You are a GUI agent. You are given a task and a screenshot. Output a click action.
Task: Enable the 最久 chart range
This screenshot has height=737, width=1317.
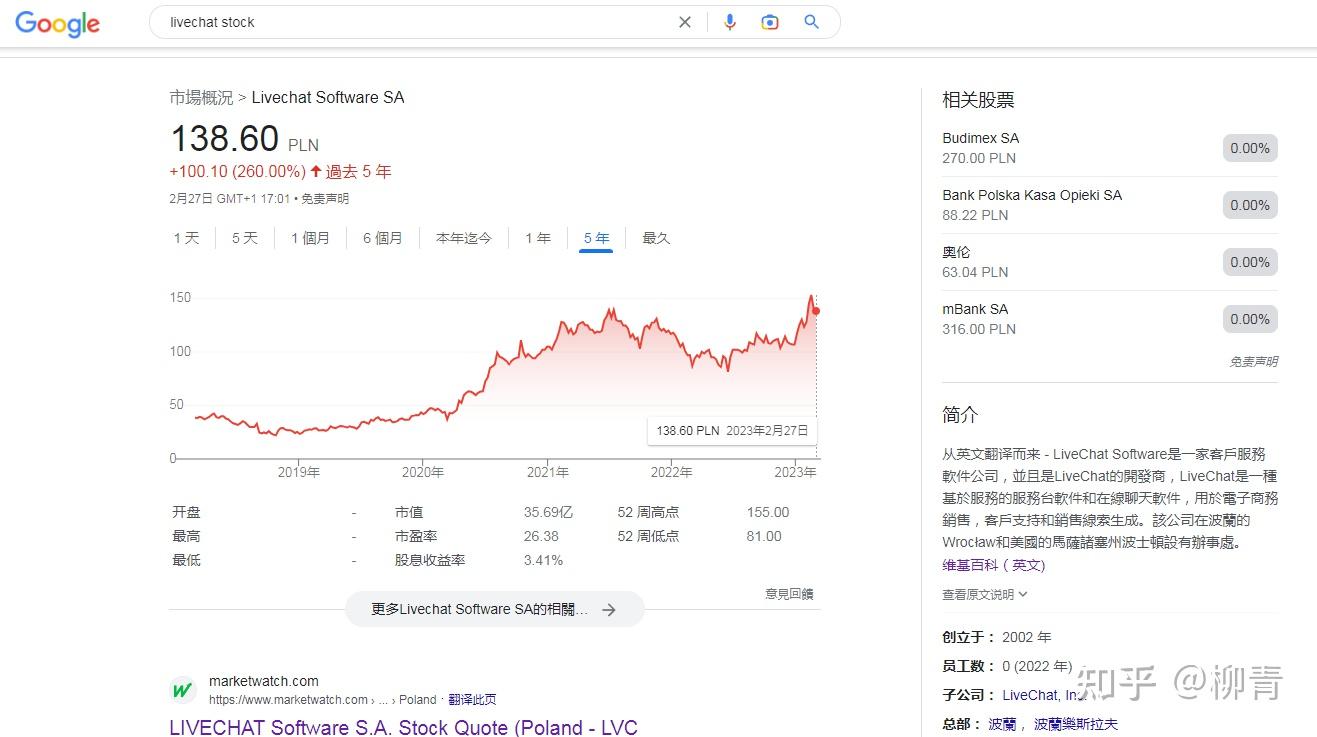656,238
